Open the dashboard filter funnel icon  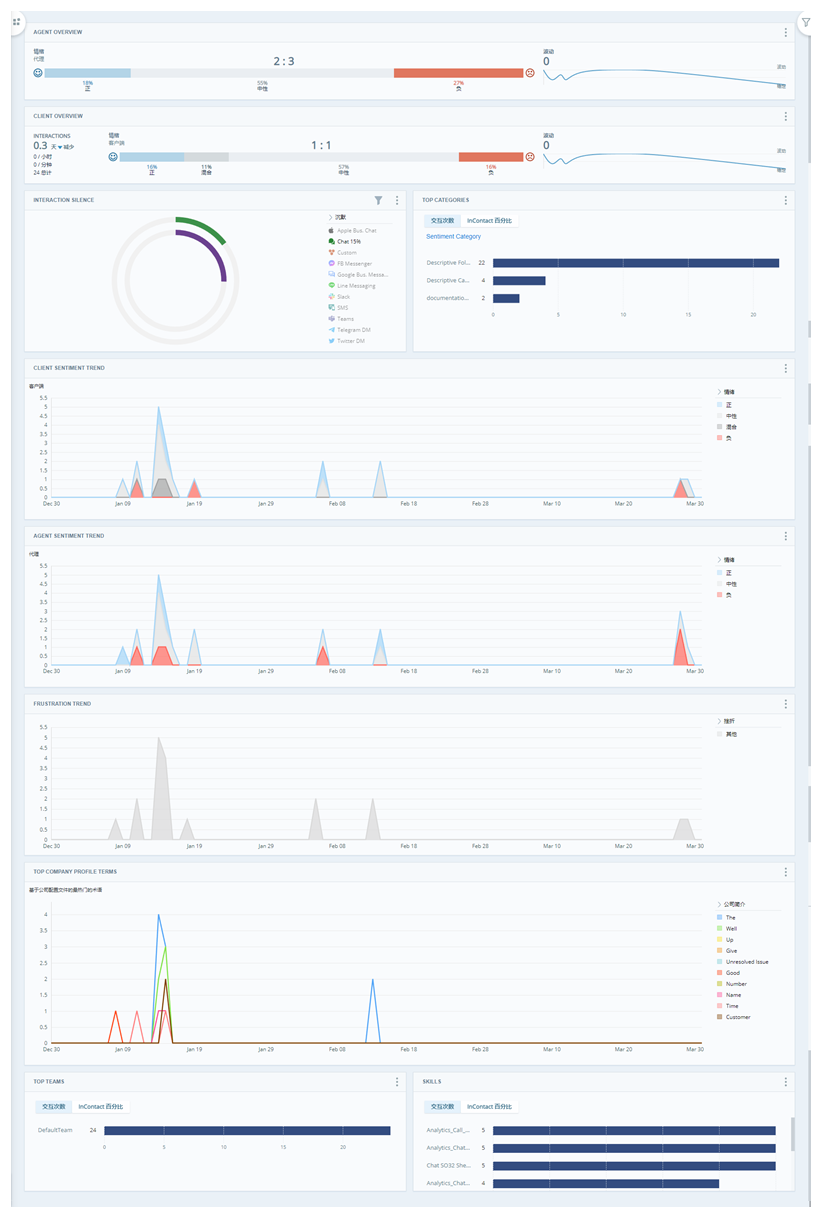pos(806,21)
